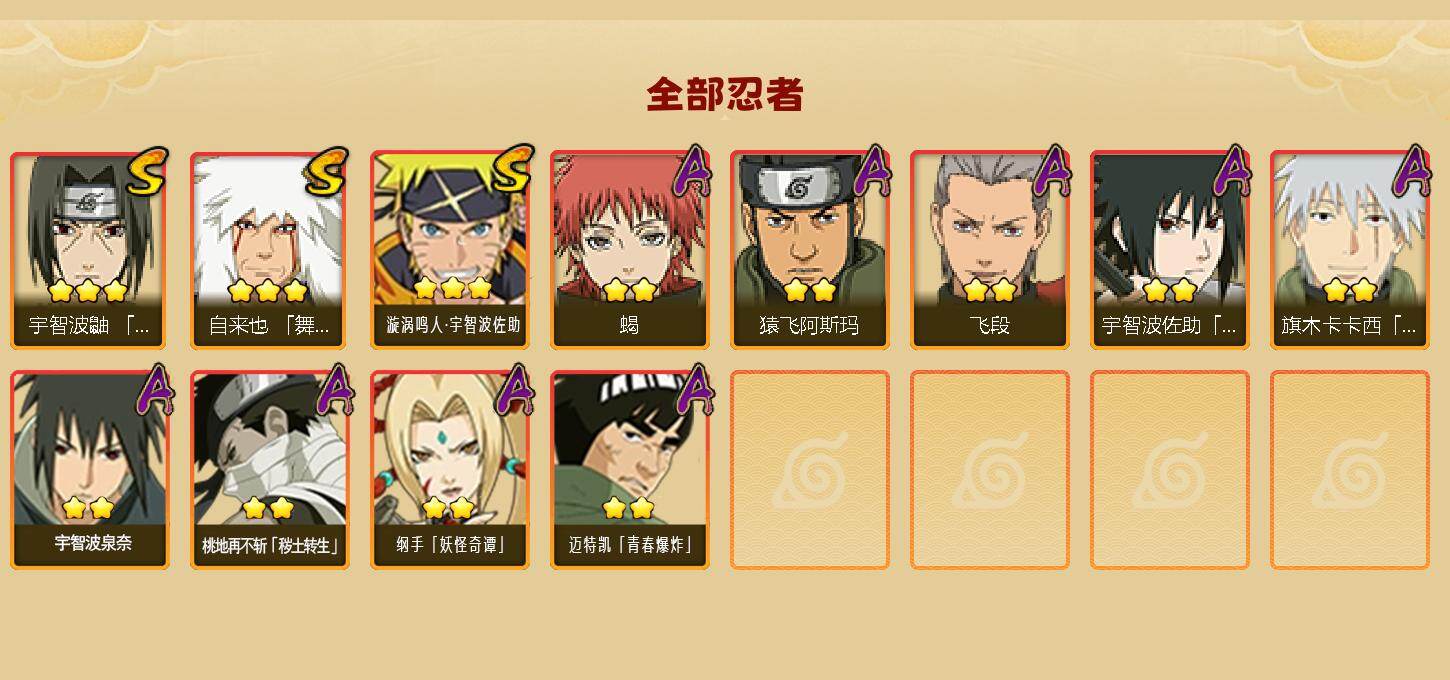
Task: Open the 旗木卡卡西 ninja card
Action: click(x=1350, y=250)
